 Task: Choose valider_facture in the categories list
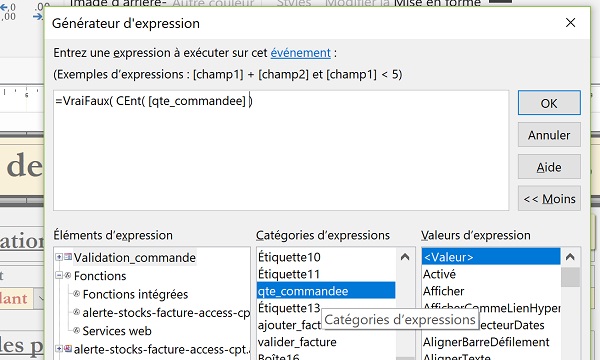pyautogui.click(x=297, y=342)
